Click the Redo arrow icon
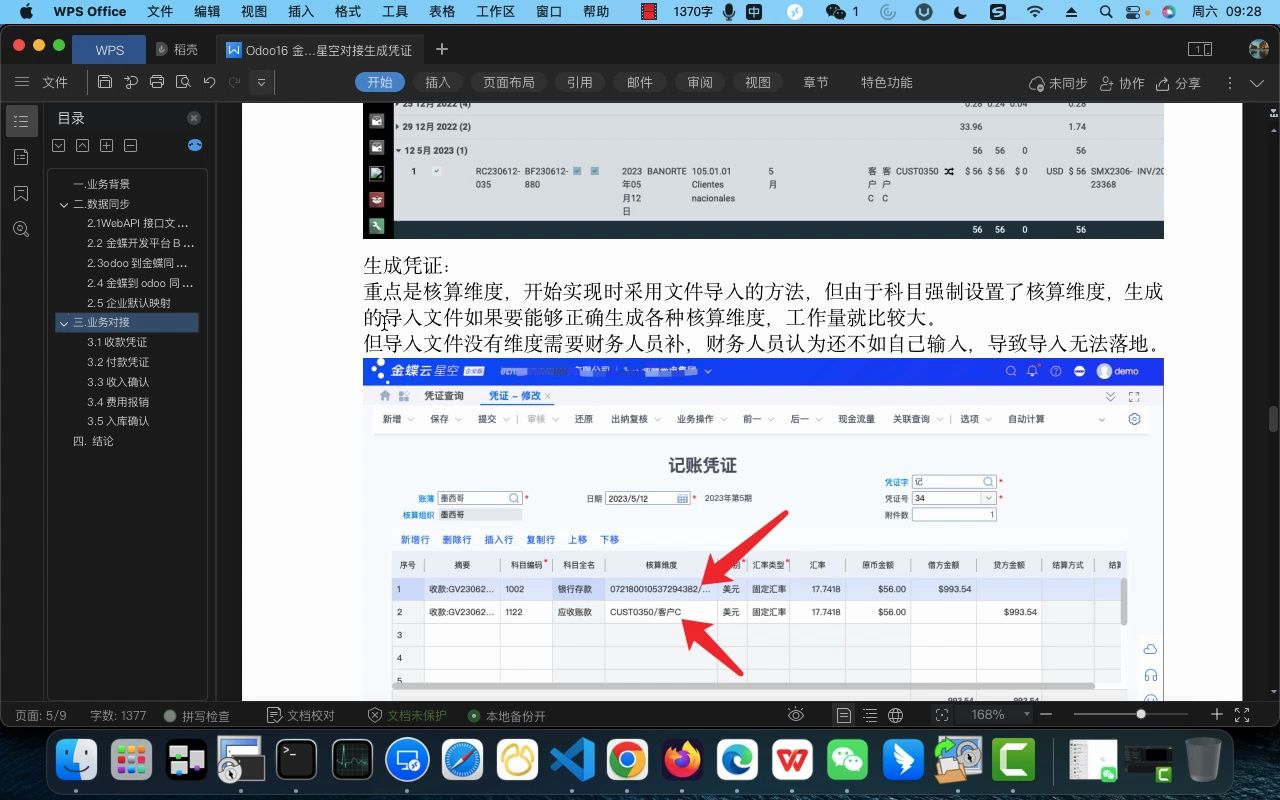This screenshot has width=1280, height=800. click(x=235, y=83)
